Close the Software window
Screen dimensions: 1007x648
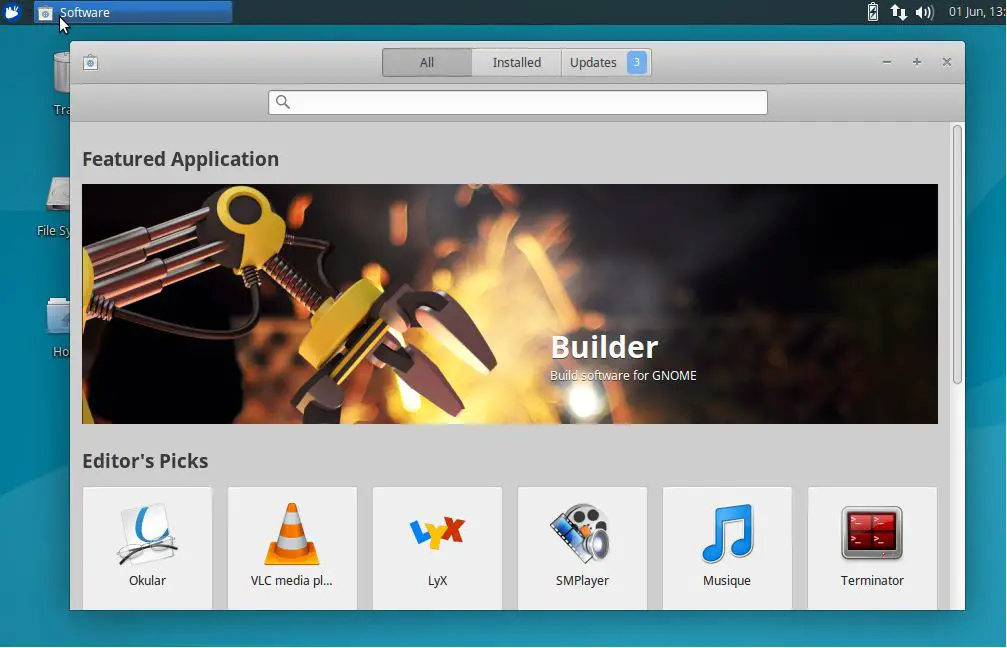(x=947, y=62)
